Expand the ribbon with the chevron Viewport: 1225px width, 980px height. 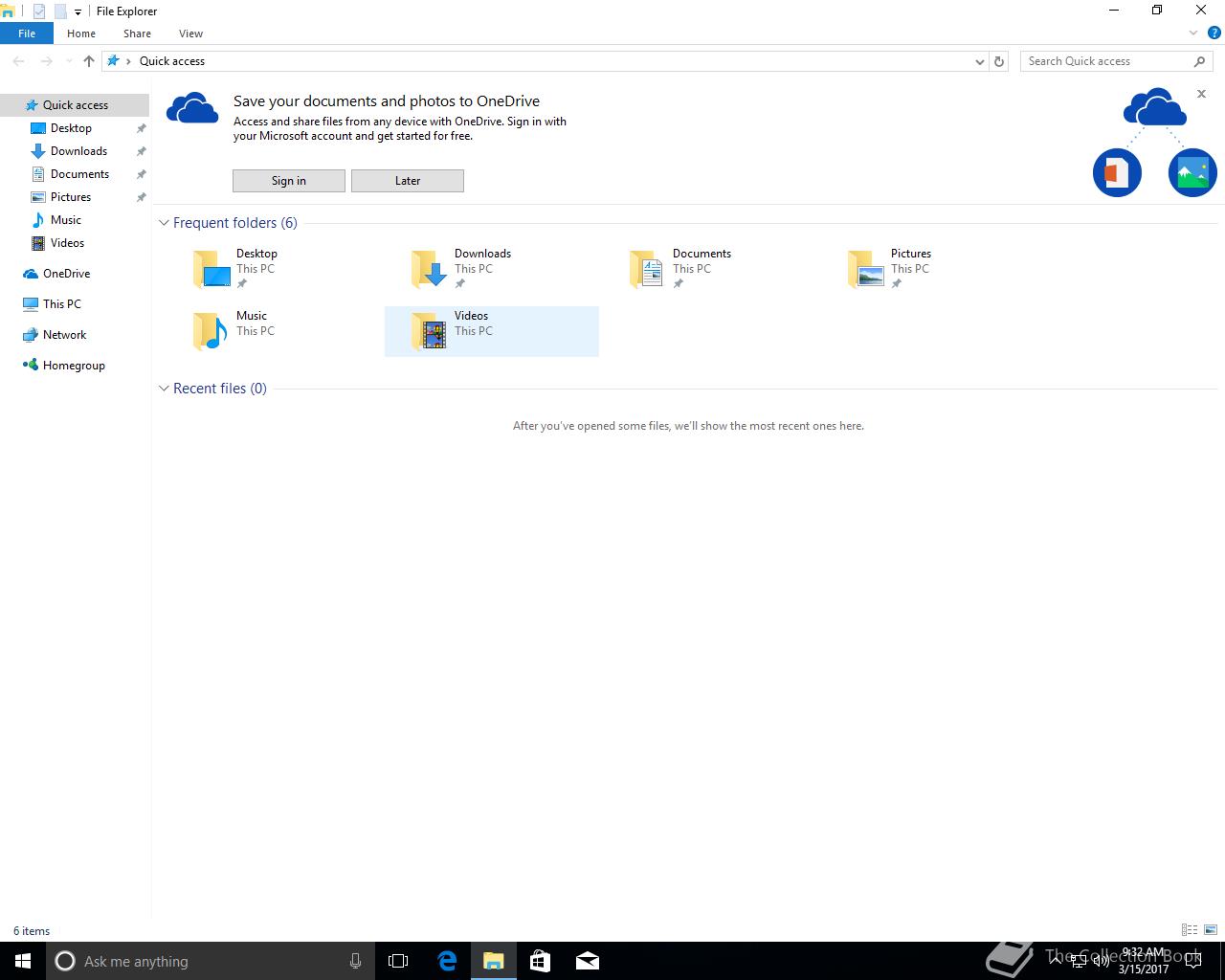pos(1193,33)
